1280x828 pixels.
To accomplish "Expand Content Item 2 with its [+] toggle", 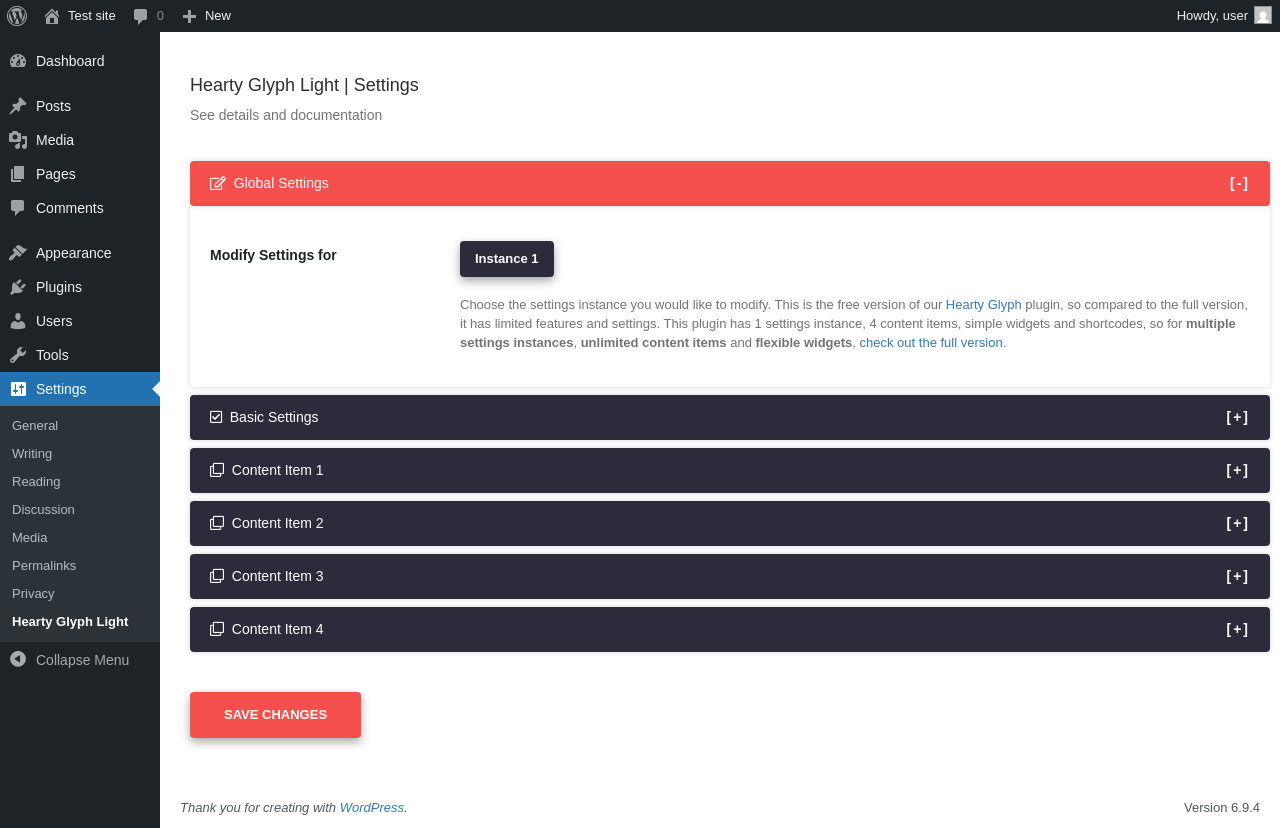I will (x=1238, y=523).
